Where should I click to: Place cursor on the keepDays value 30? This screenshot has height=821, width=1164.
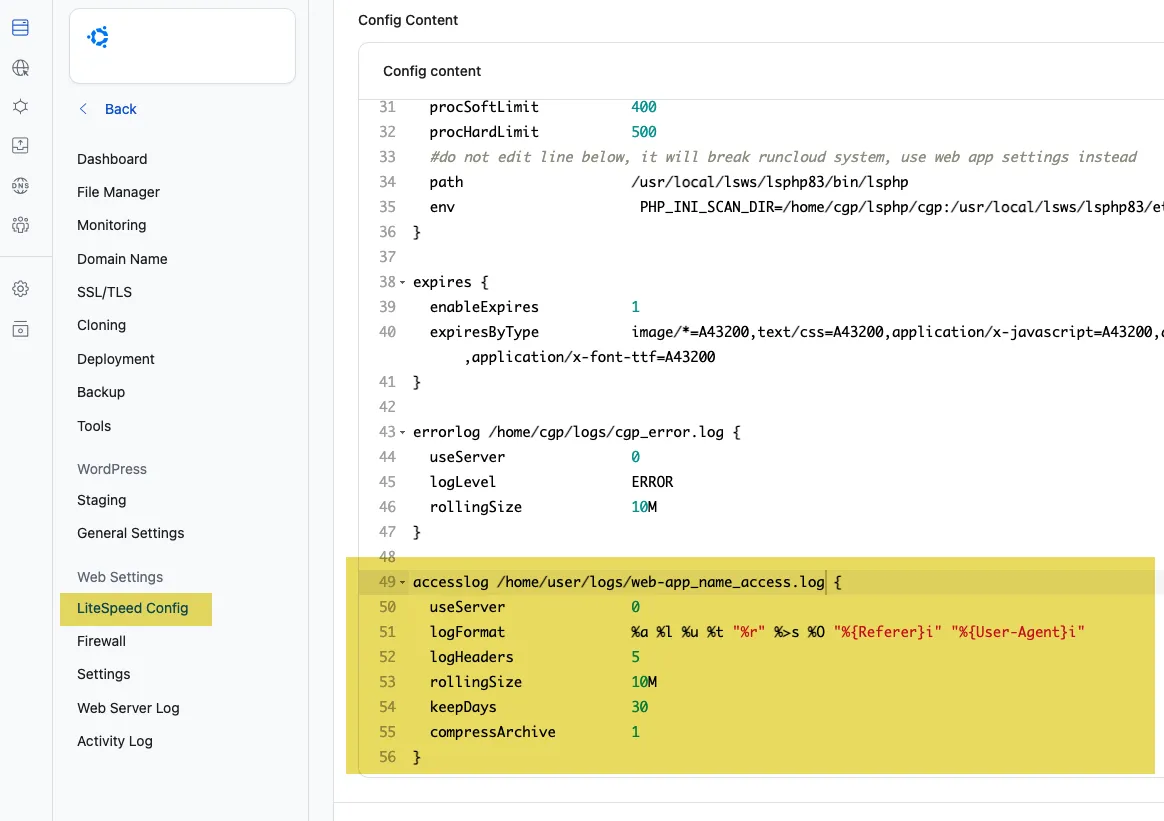(640, 707)
